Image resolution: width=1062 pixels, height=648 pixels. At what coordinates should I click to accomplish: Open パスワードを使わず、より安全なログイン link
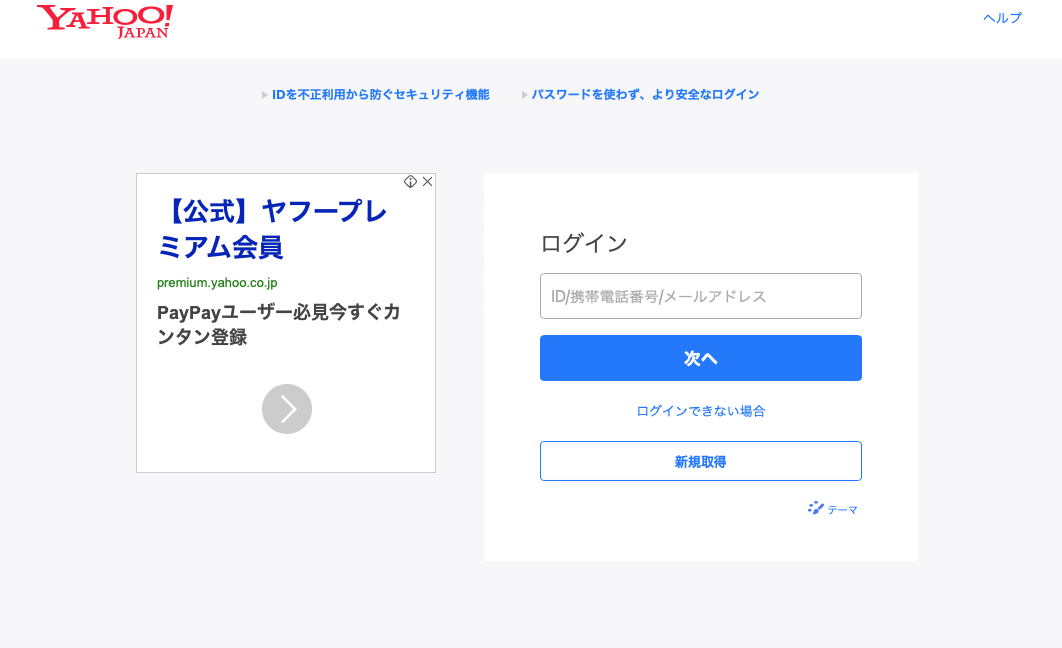645,95
